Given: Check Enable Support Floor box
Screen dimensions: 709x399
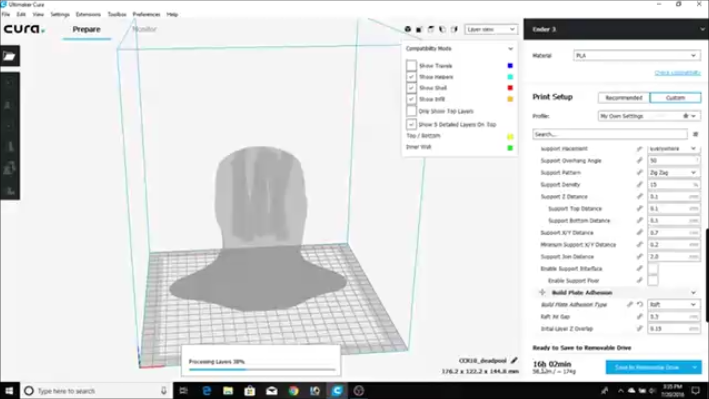Looking at the screenshot, I should [652, 280].
